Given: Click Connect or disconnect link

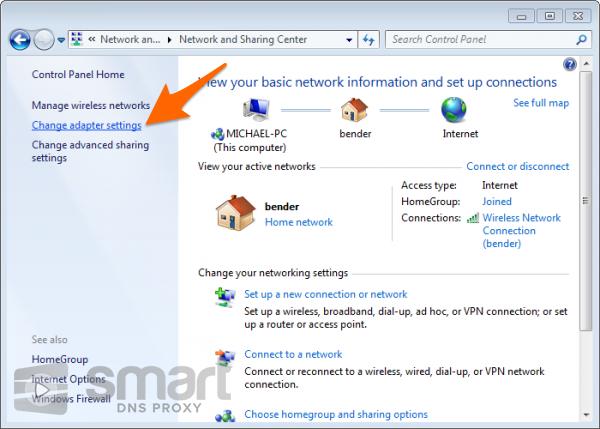Looking at the screenshot, I should 518,166.
